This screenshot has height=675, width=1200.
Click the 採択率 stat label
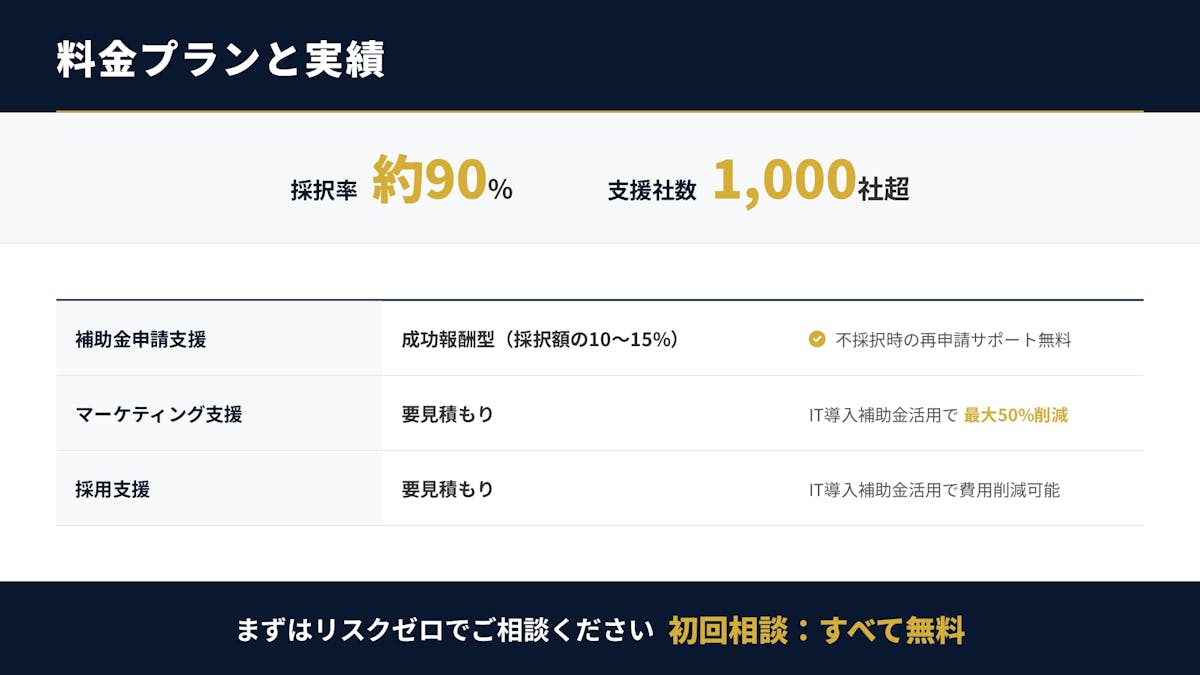pos(324,190)
